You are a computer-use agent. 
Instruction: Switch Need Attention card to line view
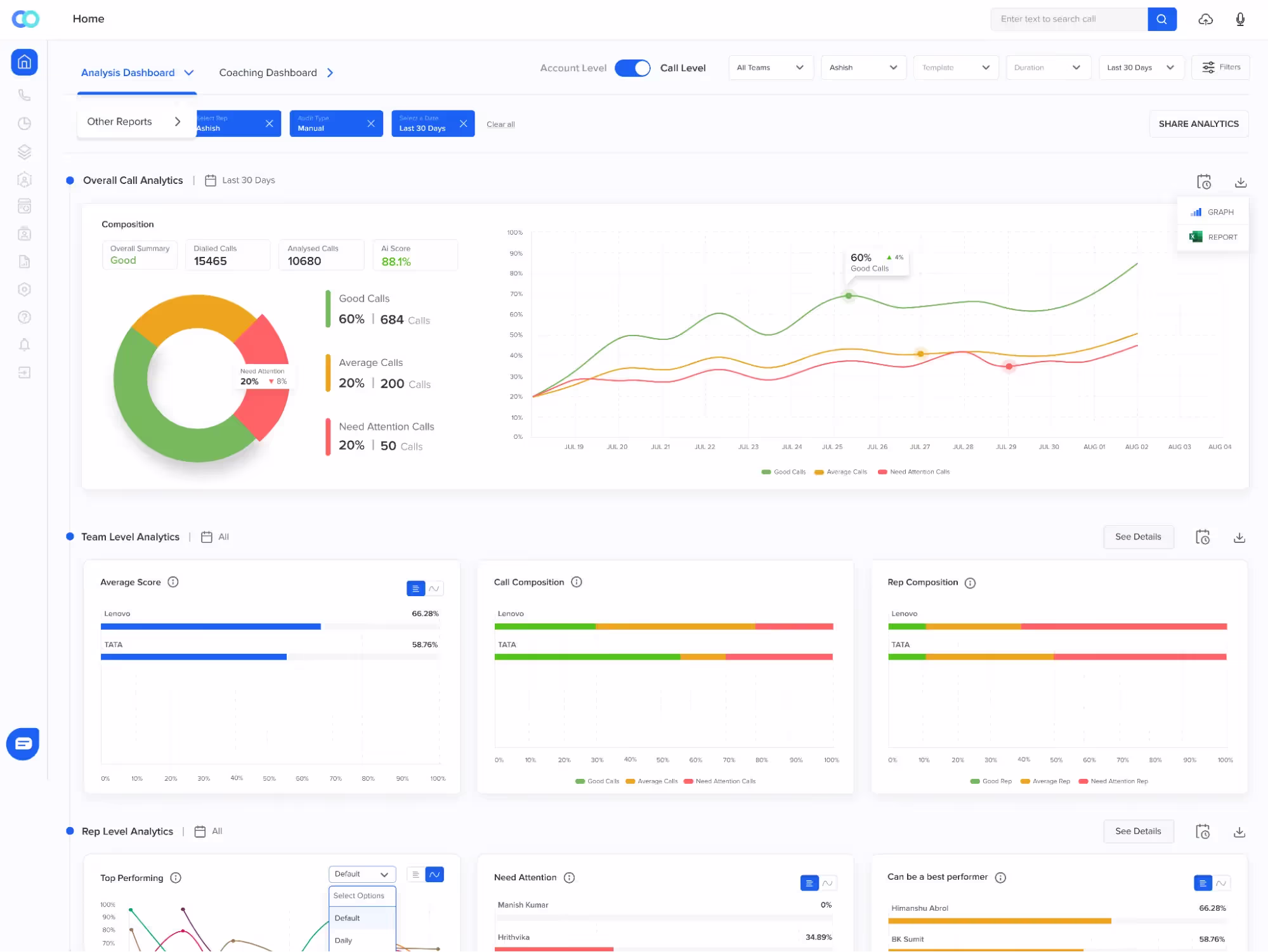pyautogui.click(x=828, y=883)
